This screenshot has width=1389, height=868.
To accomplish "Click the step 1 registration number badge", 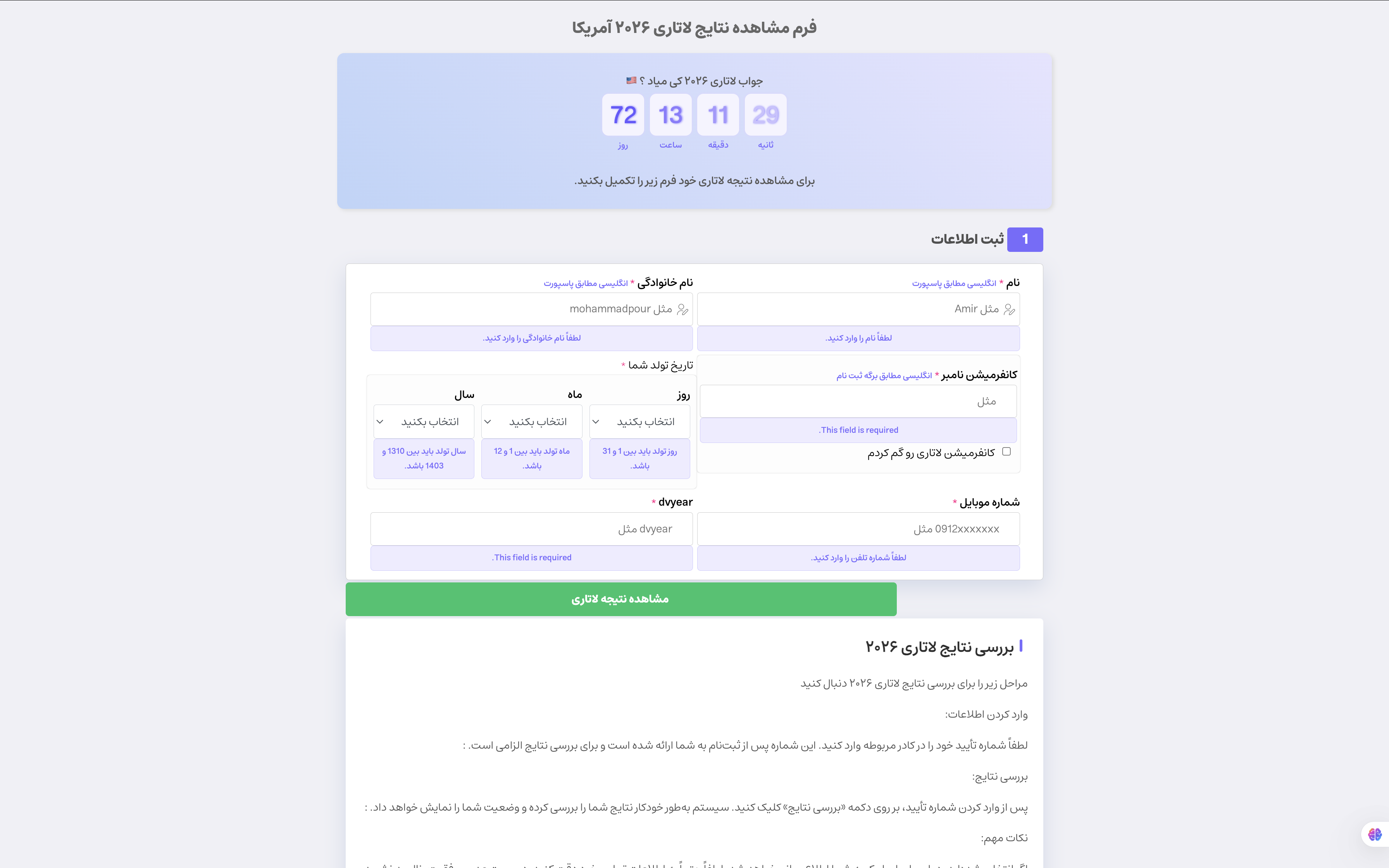I will [x=1025, y=239].
